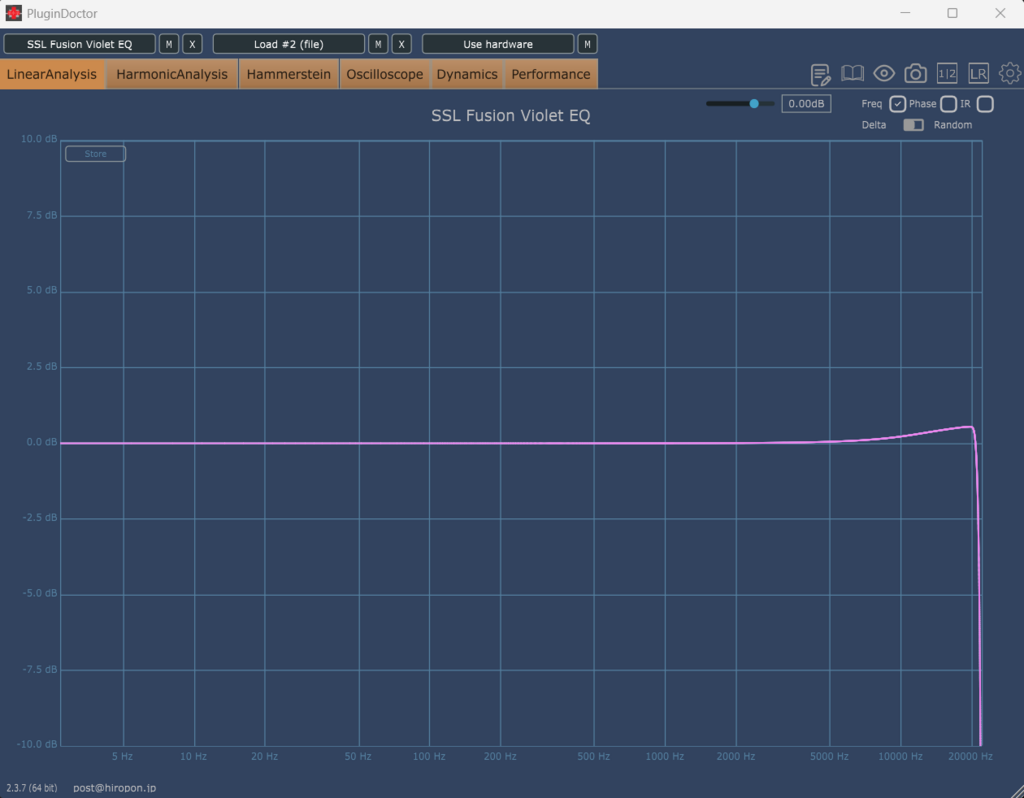Click the -10.0 dB axis label
The image size is (1024, 798).
37,744
